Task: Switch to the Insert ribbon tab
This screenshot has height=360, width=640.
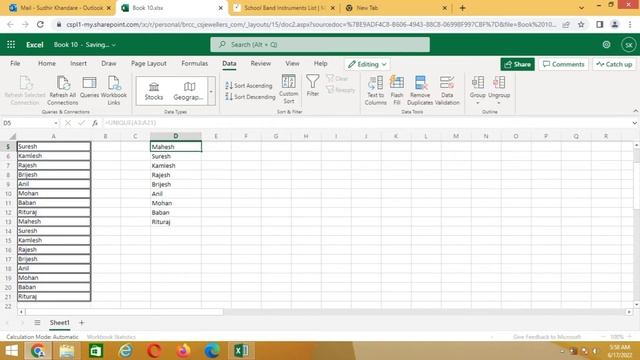Action: [x=78, y=63]
